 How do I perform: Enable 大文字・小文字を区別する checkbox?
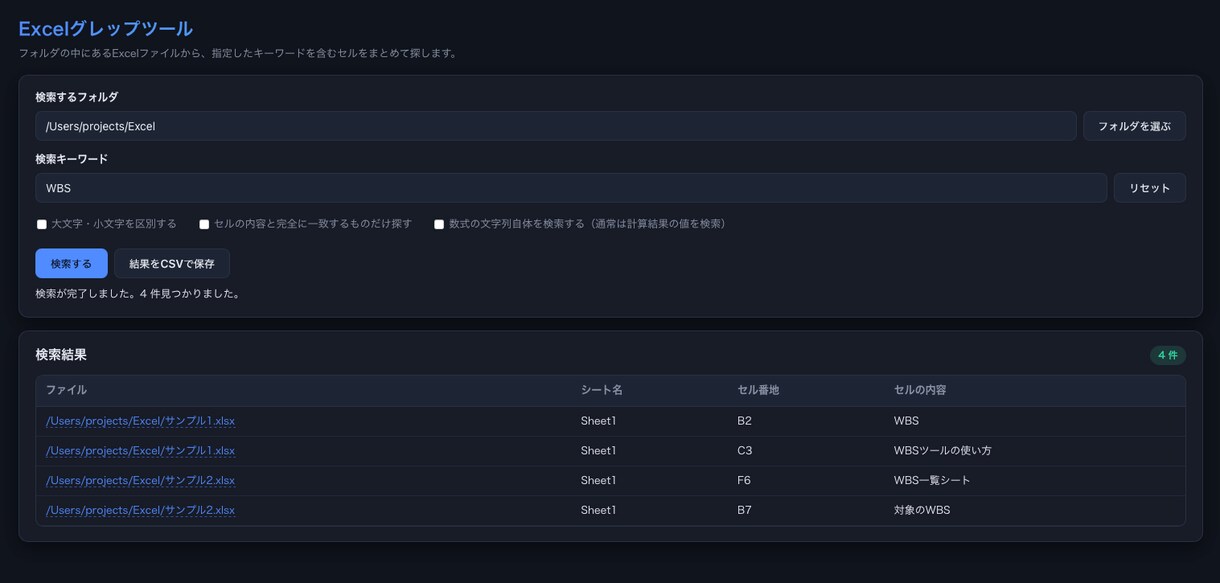(x=42, y=224)
